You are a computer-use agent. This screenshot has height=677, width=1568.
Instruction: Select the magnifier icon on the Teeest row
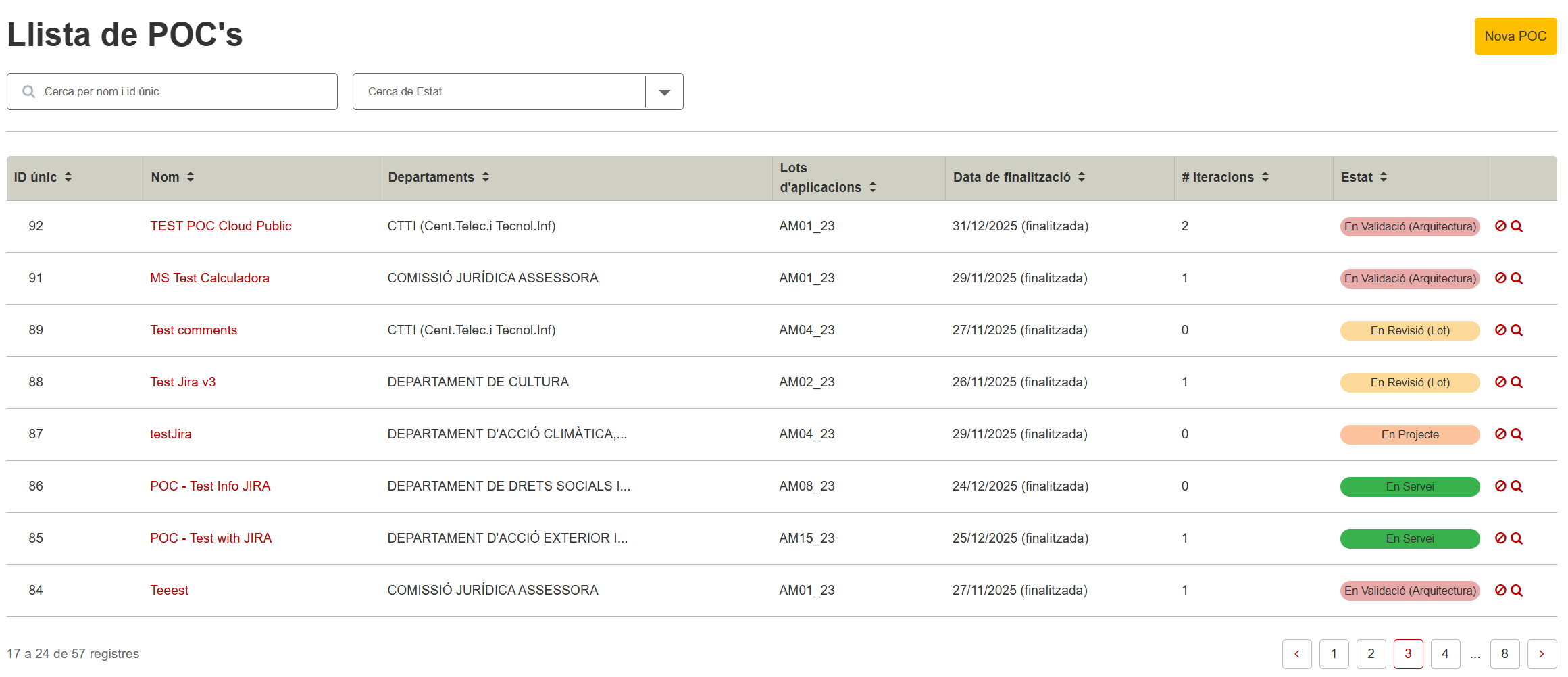[1517, 590]
